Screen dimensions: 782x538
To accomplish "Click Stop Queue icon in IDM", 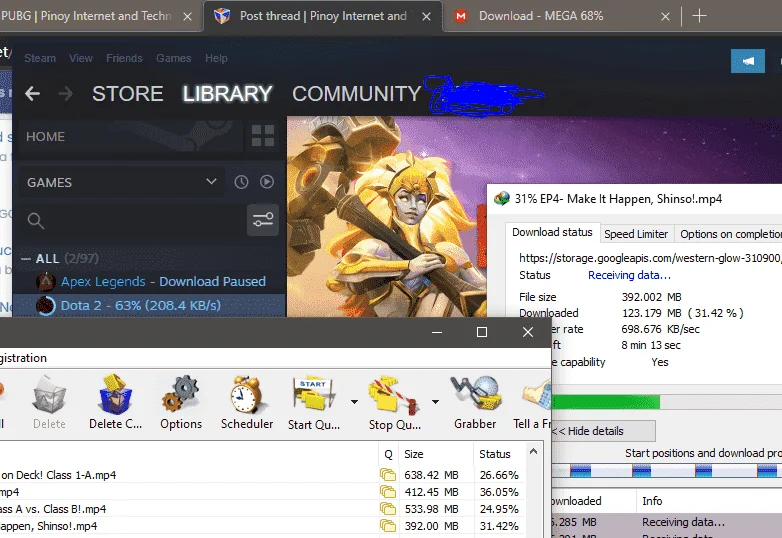I will click(395, 403).
